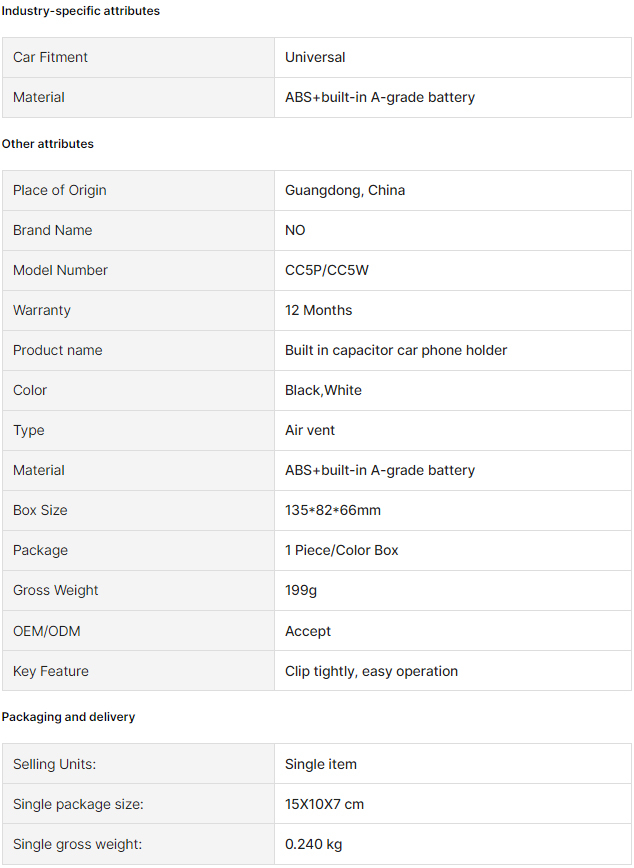Select the 15X10X7 cm package size value
634x868 pixels.
(x=324, y=804)
